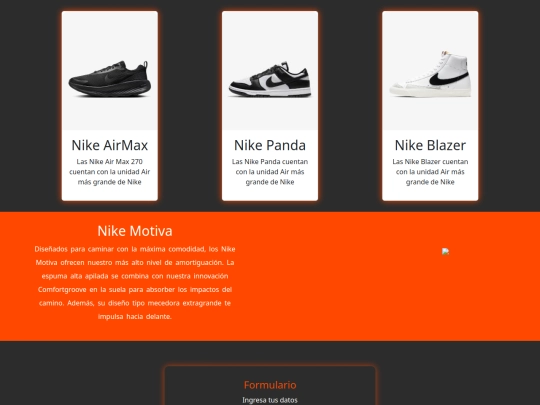This screenshot has height=405, width=540.
Task: Click the Ingresa tus datos text
Action: coord(270,400)
